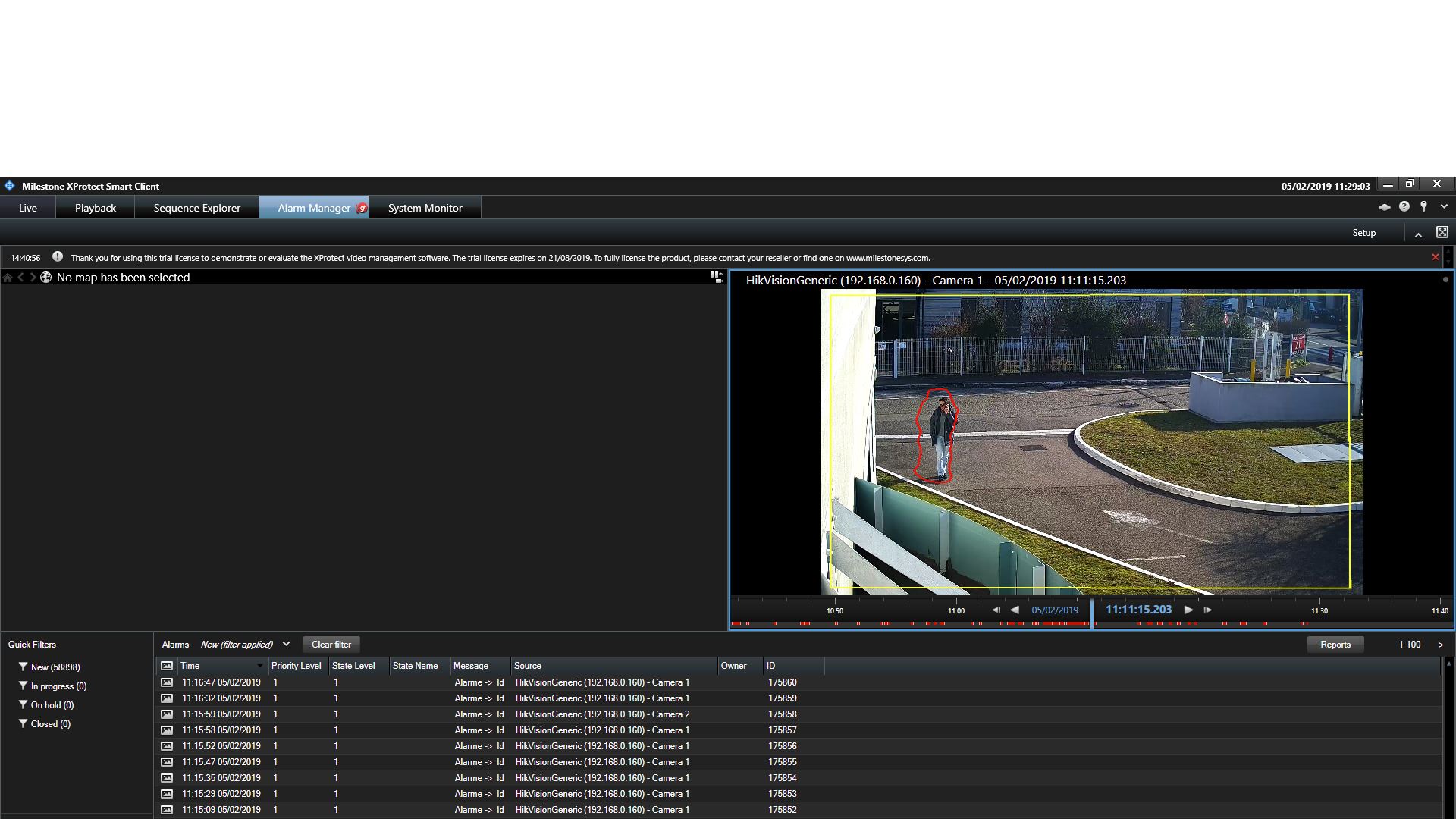Click the globe map selection icon
Viewport: 1456px width, 819px height.
point(46,278)
